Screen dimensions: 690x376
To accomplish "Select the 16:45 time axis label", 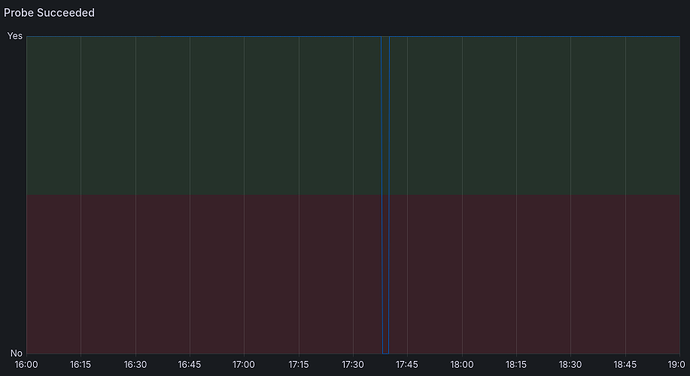I will point(190,365).
